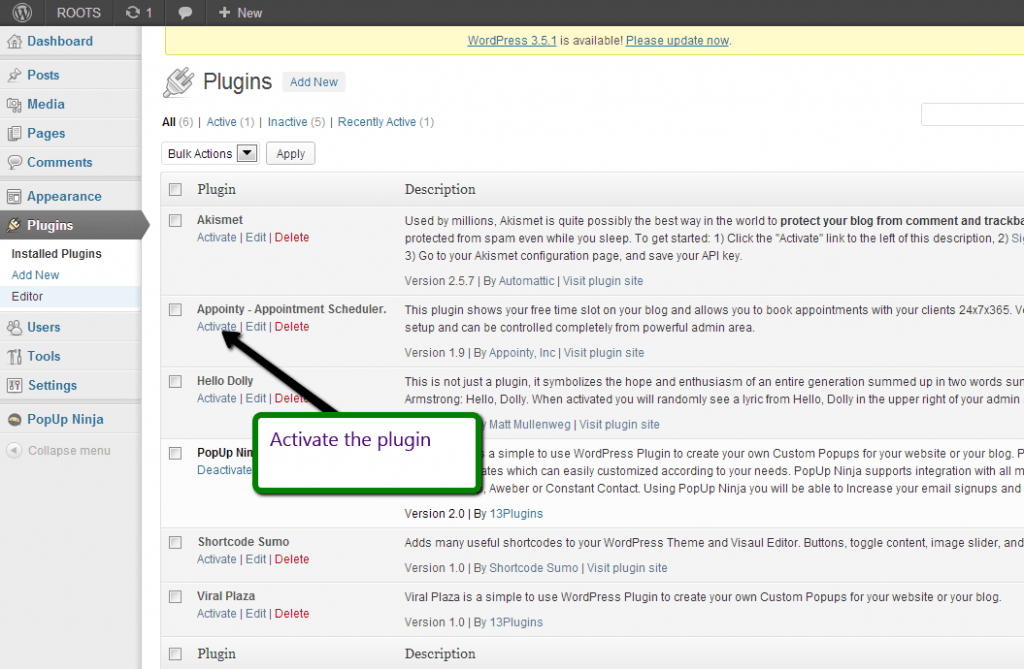Toggle select-all checkbox in table header
This screenshot has height=669, width=1024.
[175, 189]
